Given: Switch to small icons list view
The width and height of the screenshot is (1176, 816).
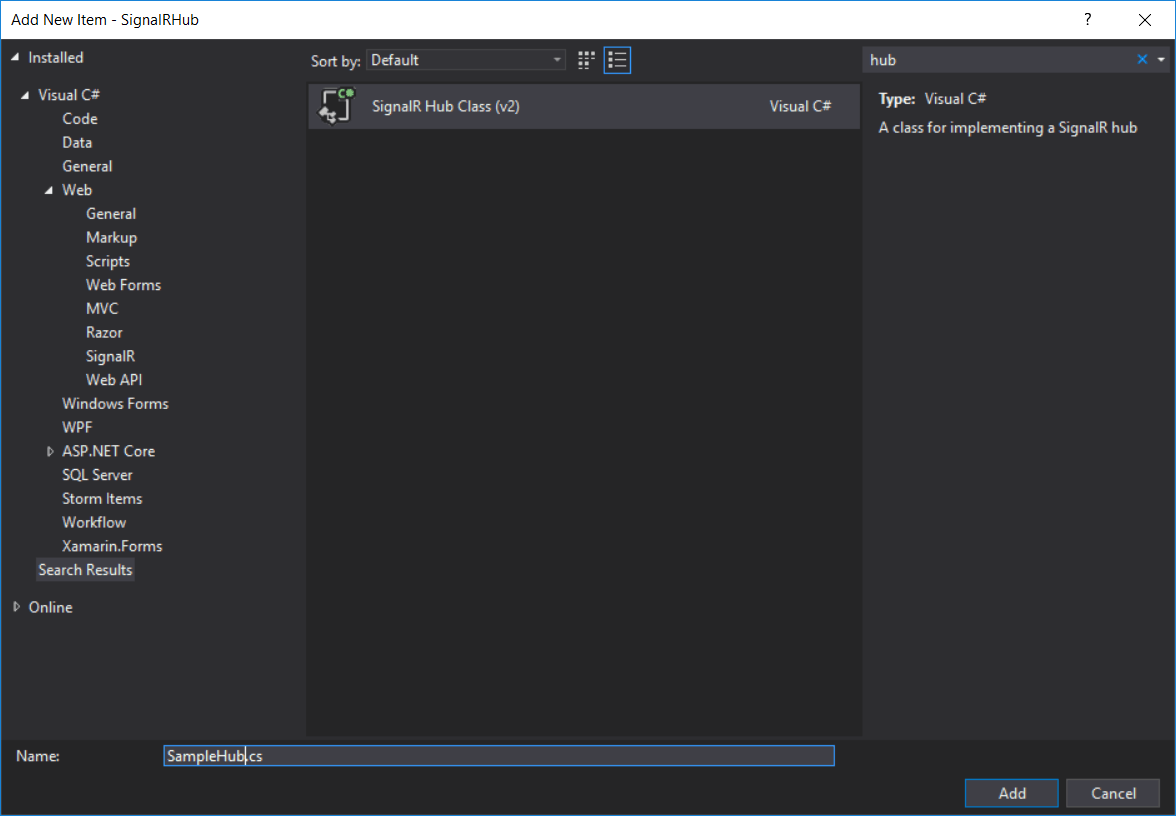Looking at the screenshot, I should click(617, 60).
